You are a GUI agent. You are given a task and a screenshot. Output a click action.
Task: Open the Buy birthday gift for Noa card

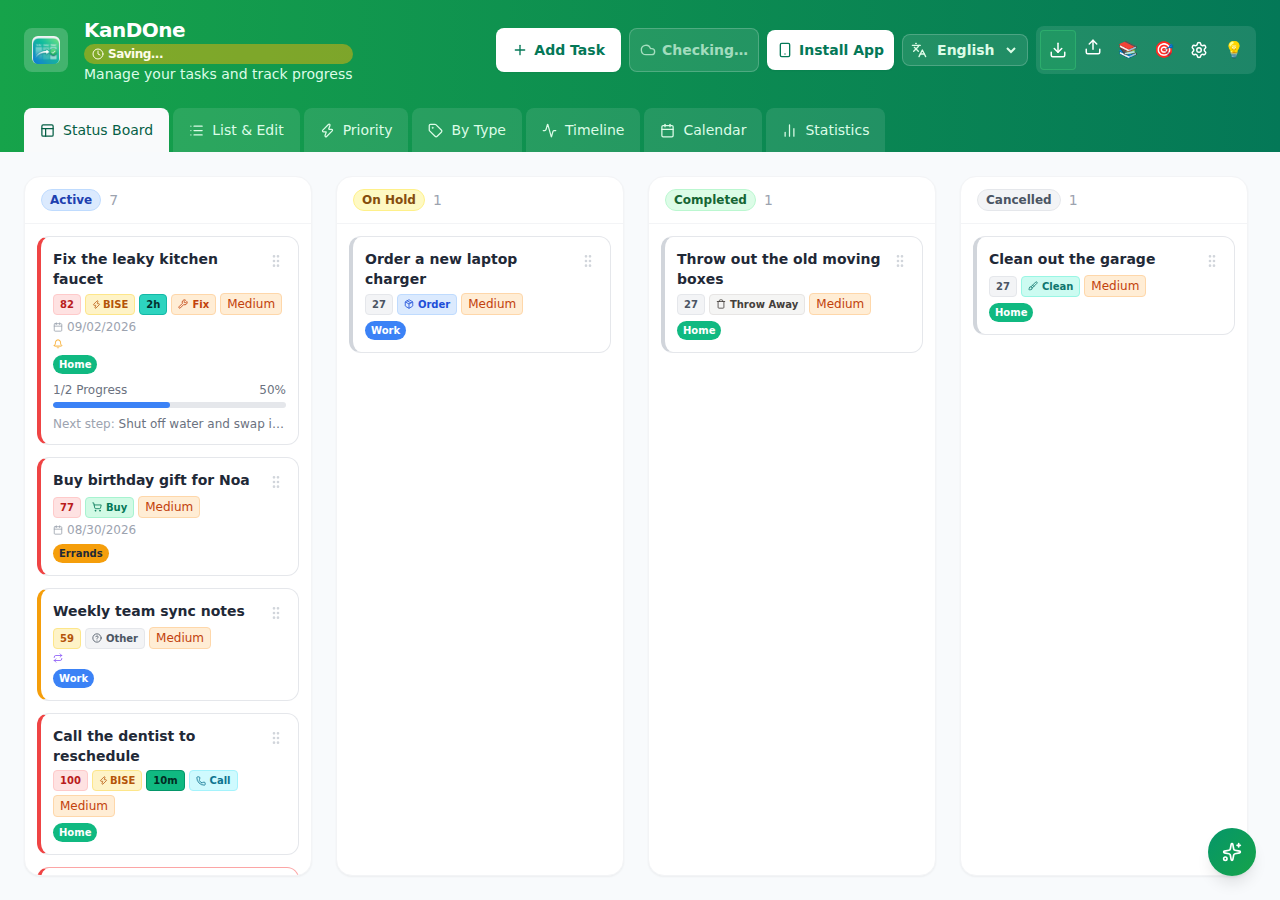[168, 516]
